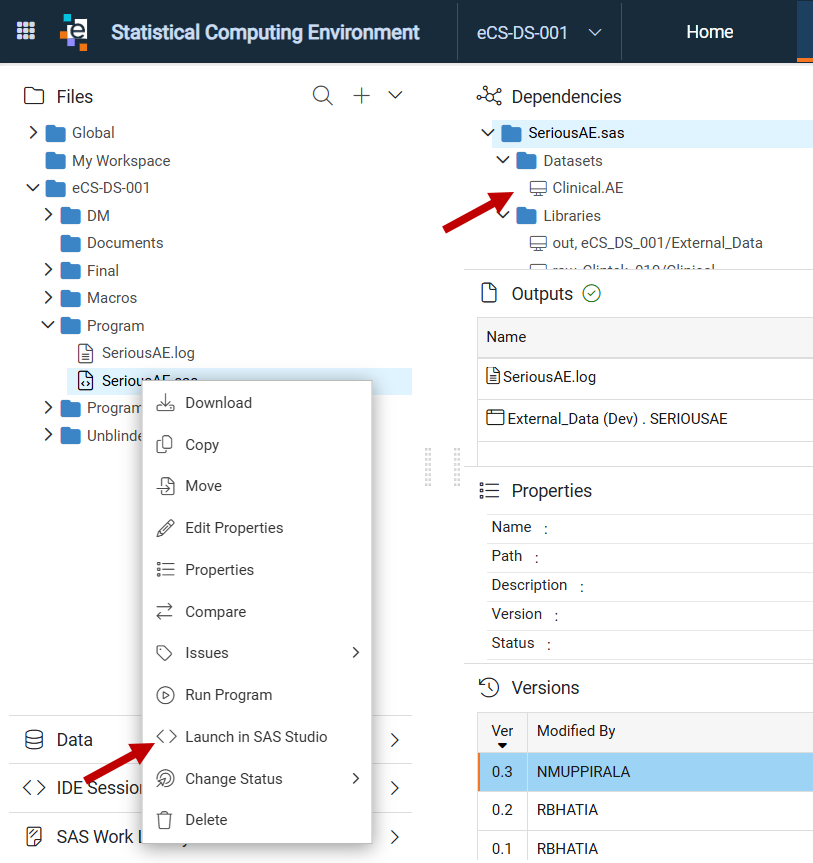Open the Files panel dropdown chevron
Image resolution: width=813 pixels, height=863 pixels.
tap(395, 95)
